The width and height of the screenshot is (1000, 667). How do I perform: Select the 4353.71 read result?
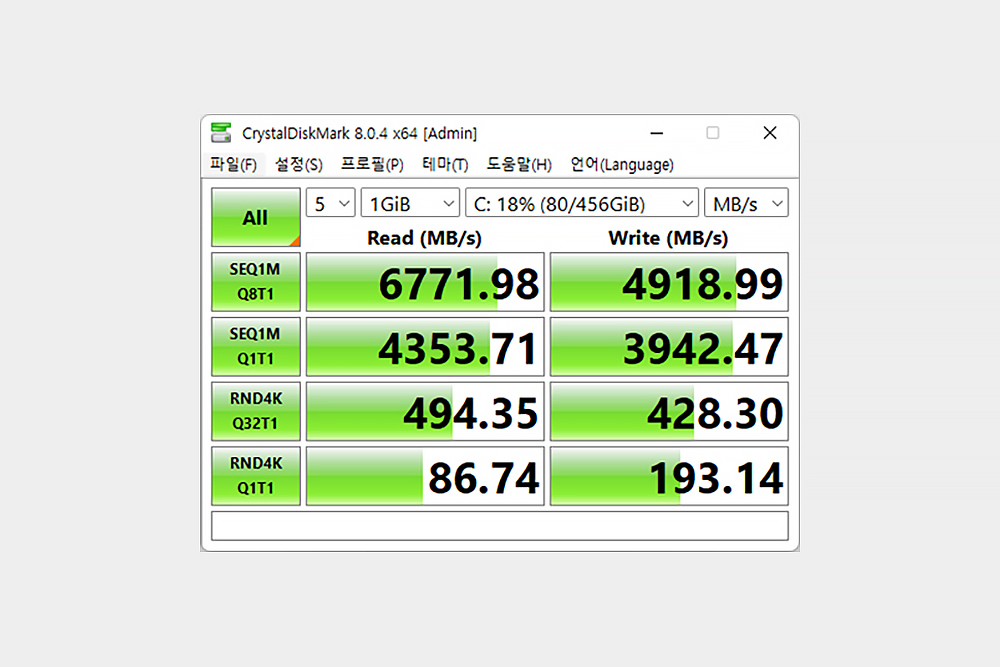[425, 346]
